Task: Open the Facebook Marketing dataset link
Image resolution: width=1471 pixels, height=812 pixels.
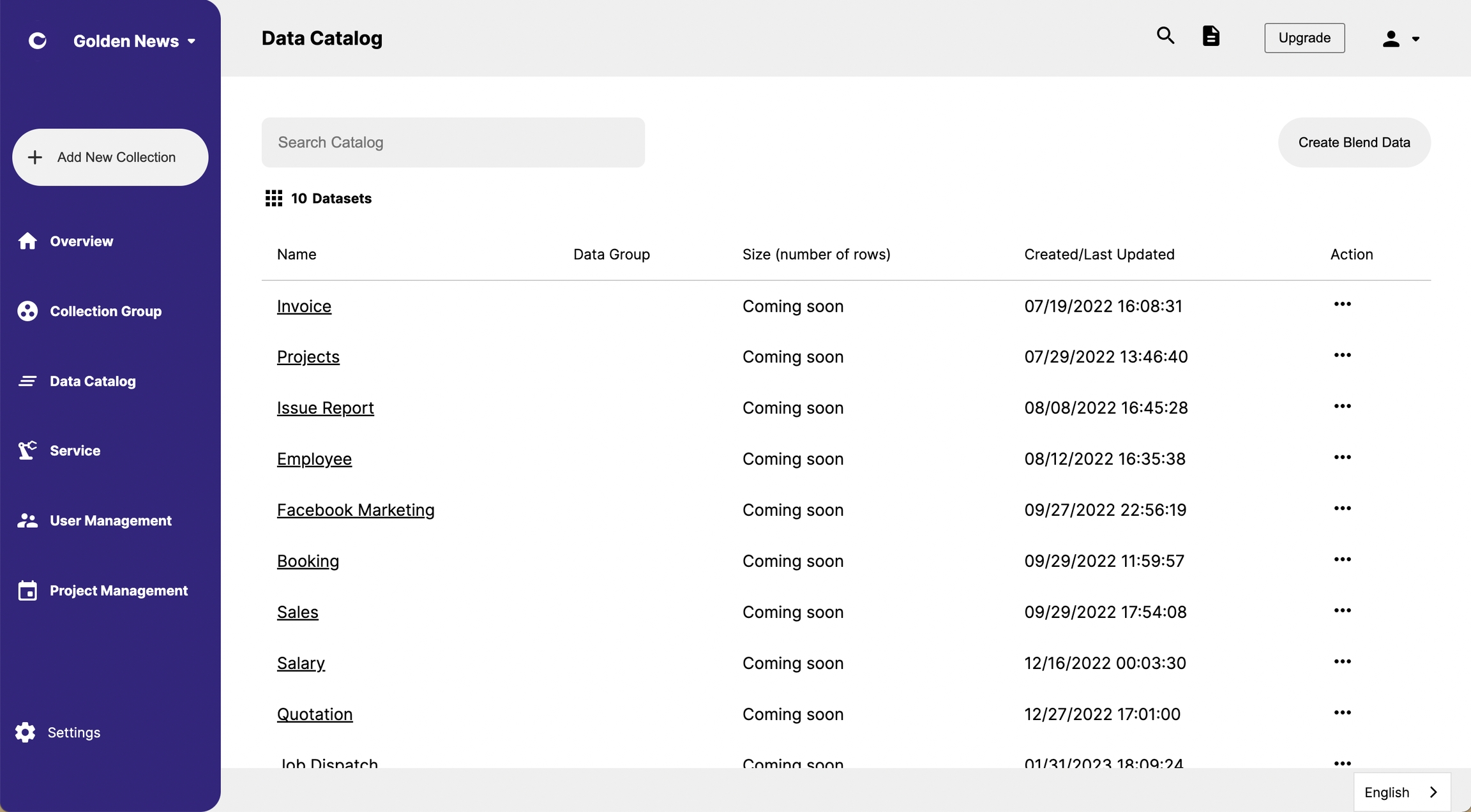Action: [356, 510]
